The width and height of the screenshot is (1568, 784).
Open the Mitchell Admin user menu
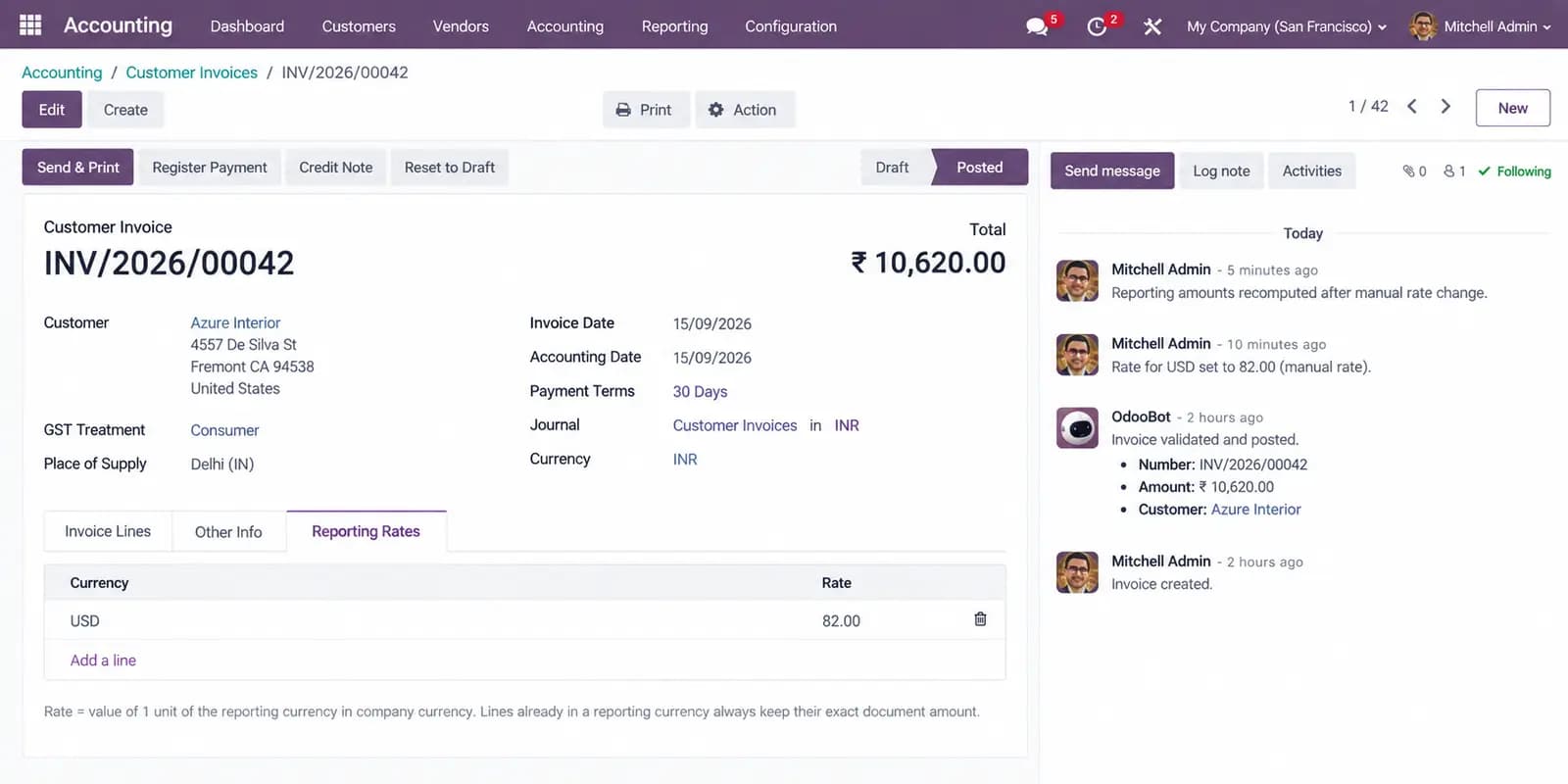1480,26
